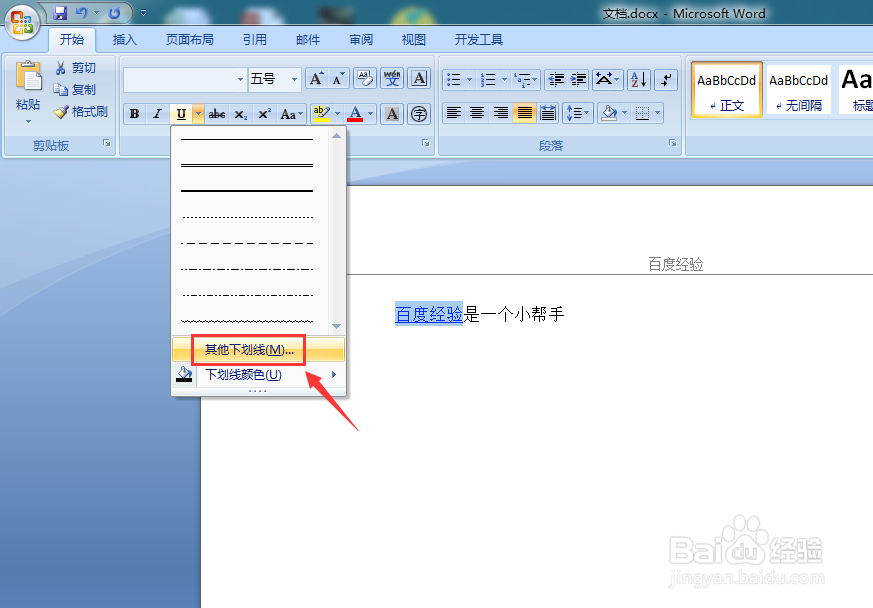Switch to the 引用 tab
Screen dimensions: 873x608
(254, 40)
